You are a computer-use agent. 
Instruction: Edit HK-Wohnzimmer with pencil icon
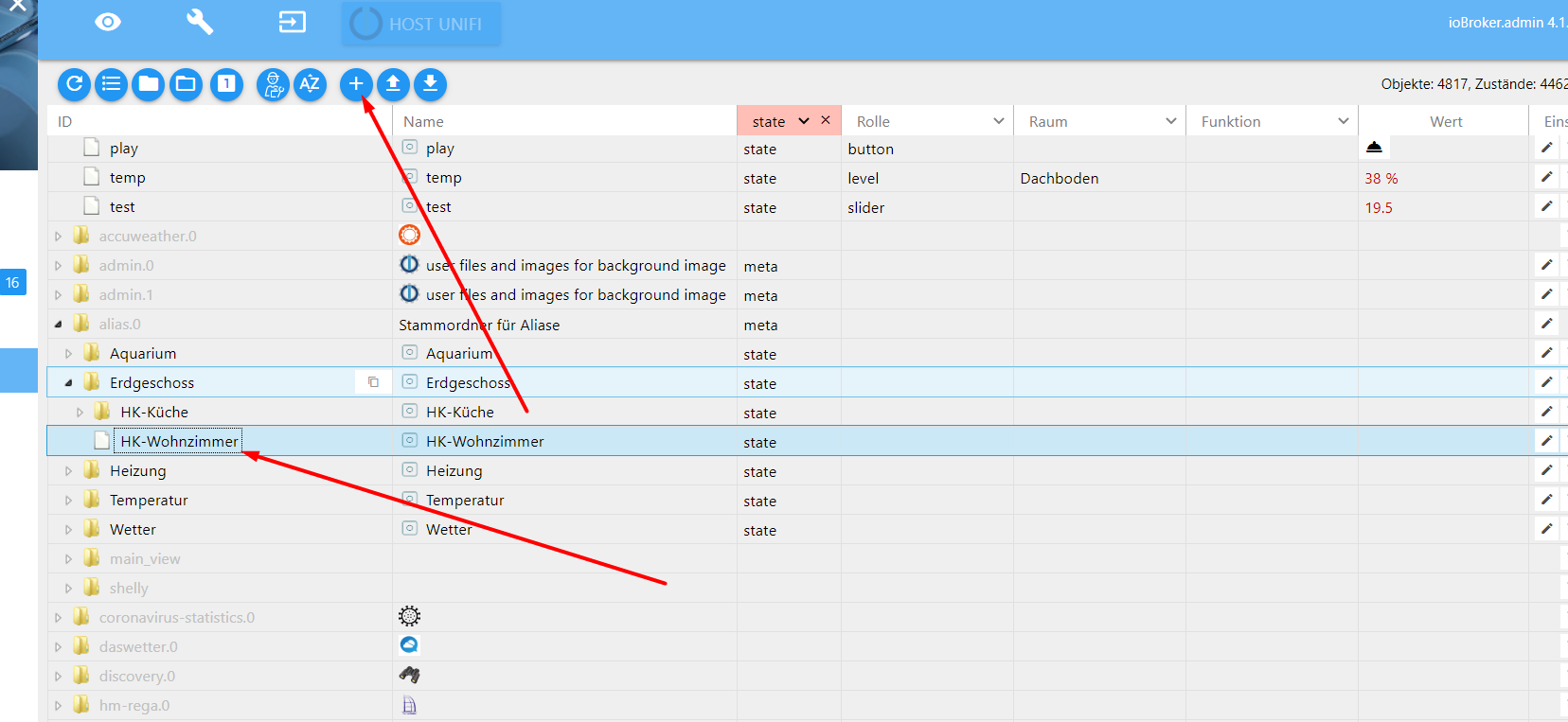click(1546, 441)
